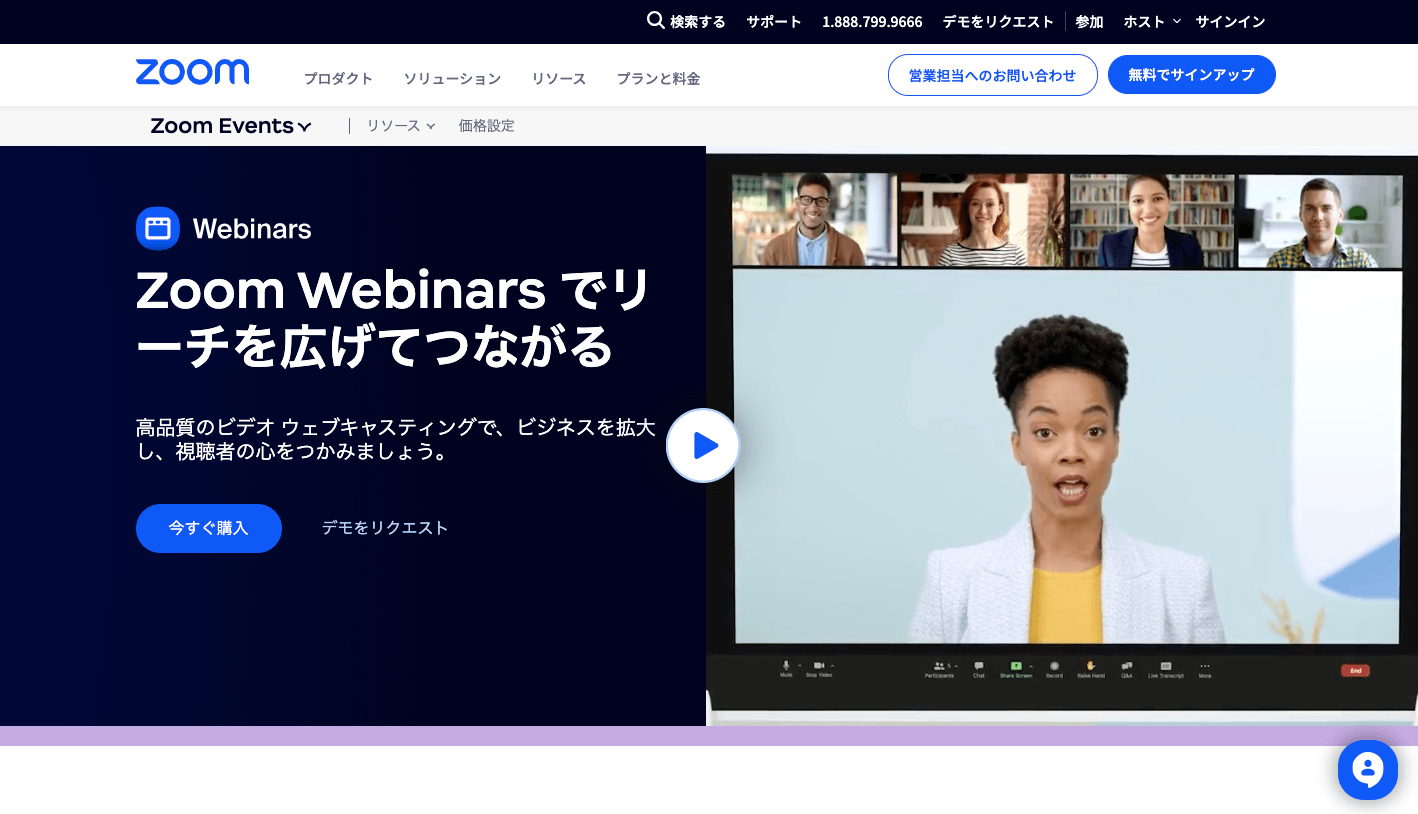Click the Mute microphone icon in video
This screenshot has height=814, width=1418.
786,665
